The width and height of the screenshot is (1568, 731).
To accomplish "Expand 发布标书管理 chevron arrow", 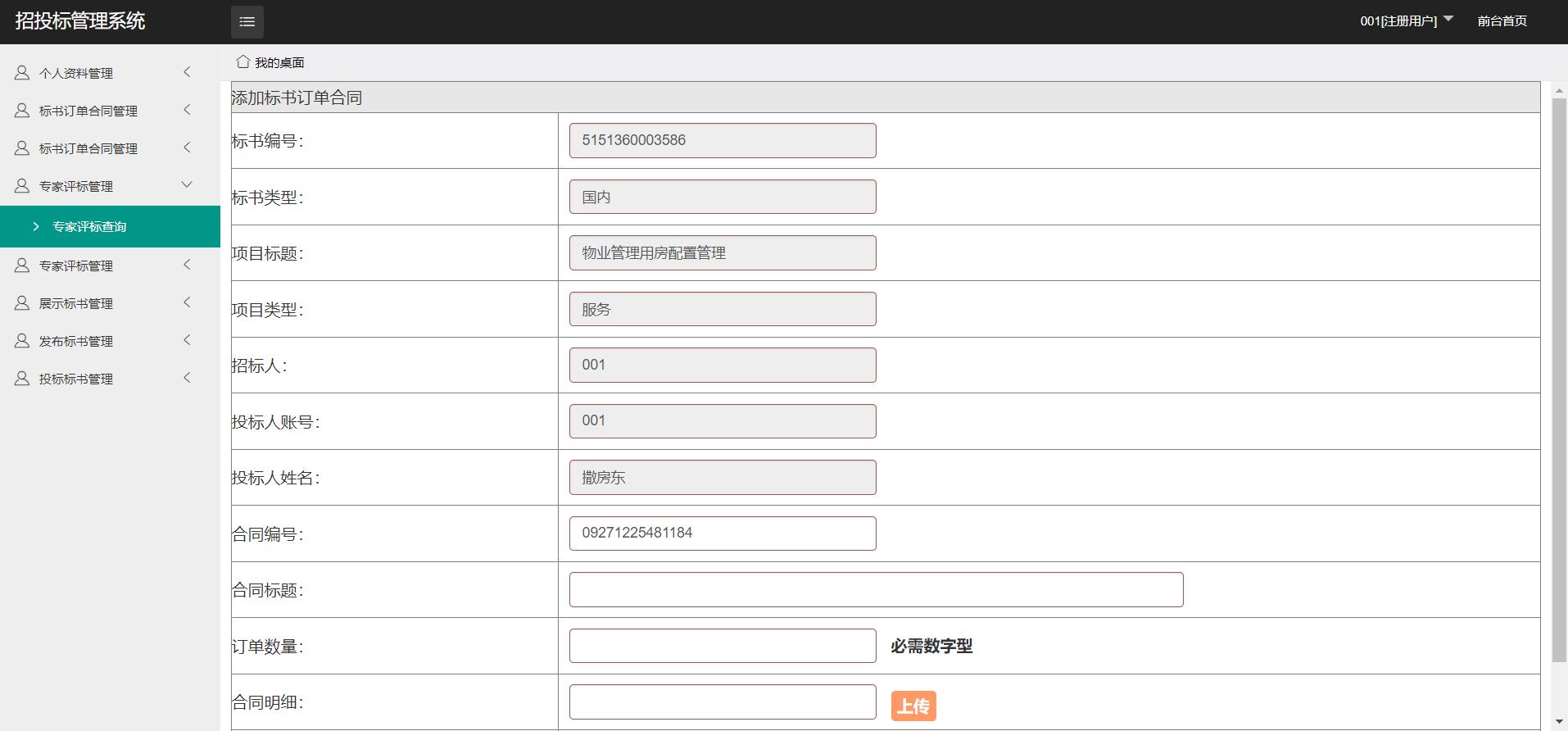I will tap(187, 340).
